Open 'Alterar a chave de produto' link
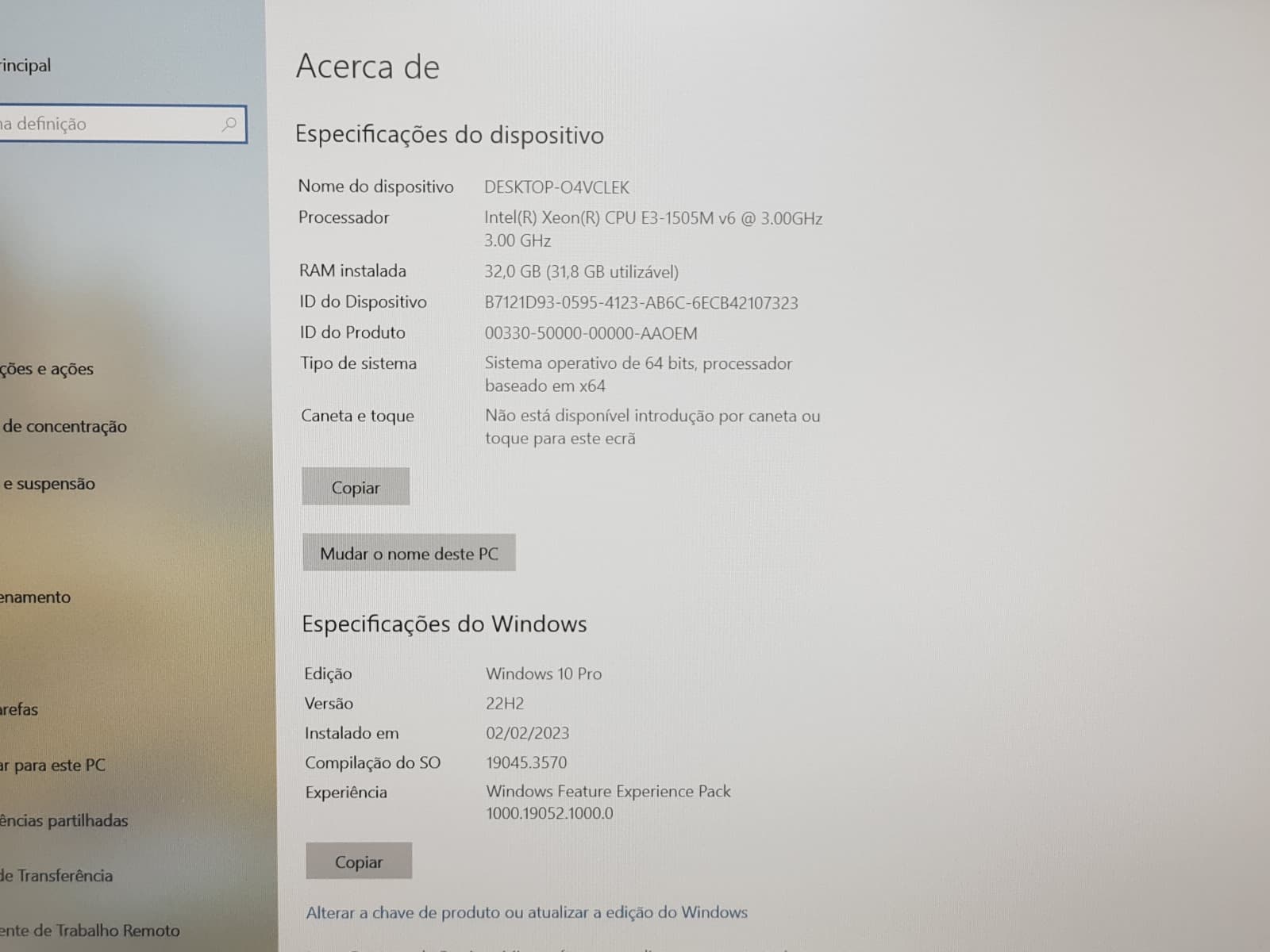The width and height of the screenshot is (1270, 952). click(527, 912)
